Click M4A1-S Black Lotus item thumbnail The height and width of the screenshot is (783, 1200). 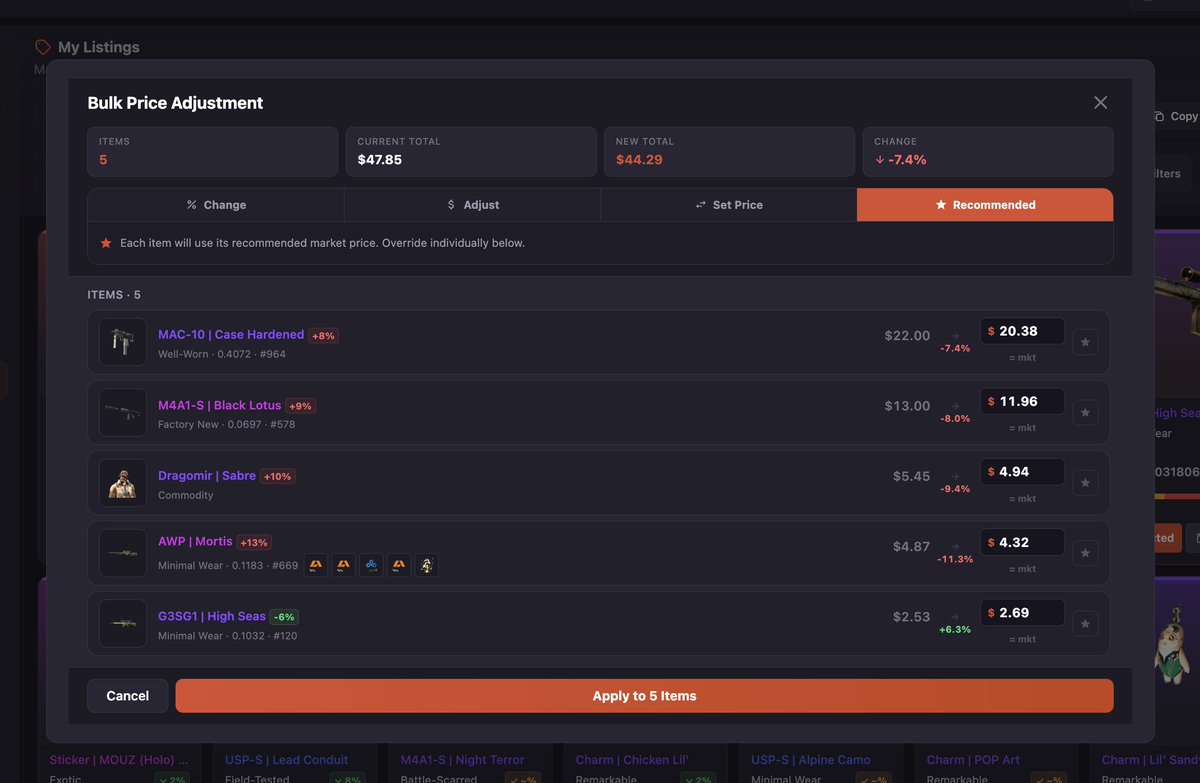[123, 413]
